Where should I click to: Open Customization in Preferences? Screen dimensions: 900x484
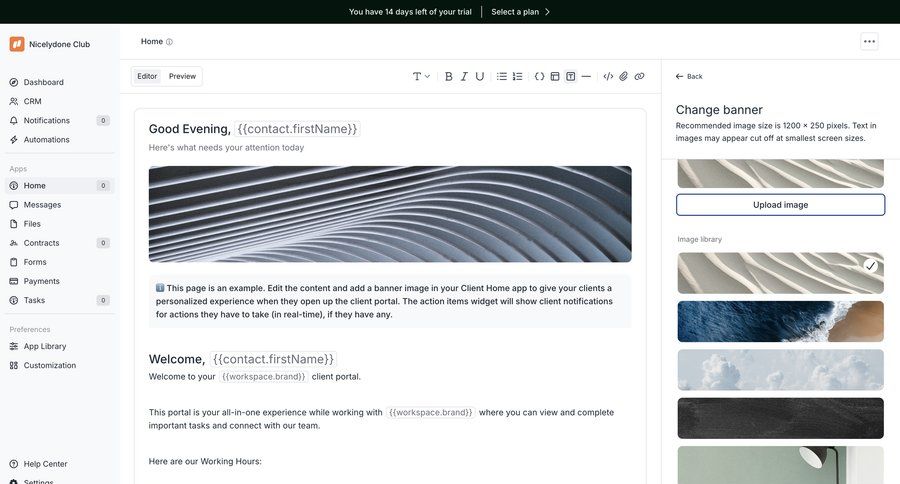tap(60, 365)
